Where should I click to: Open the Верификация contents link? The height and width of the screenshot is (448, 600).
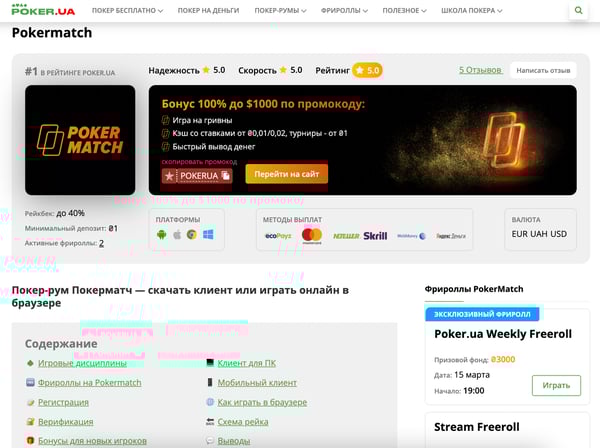tap(65, 422)
